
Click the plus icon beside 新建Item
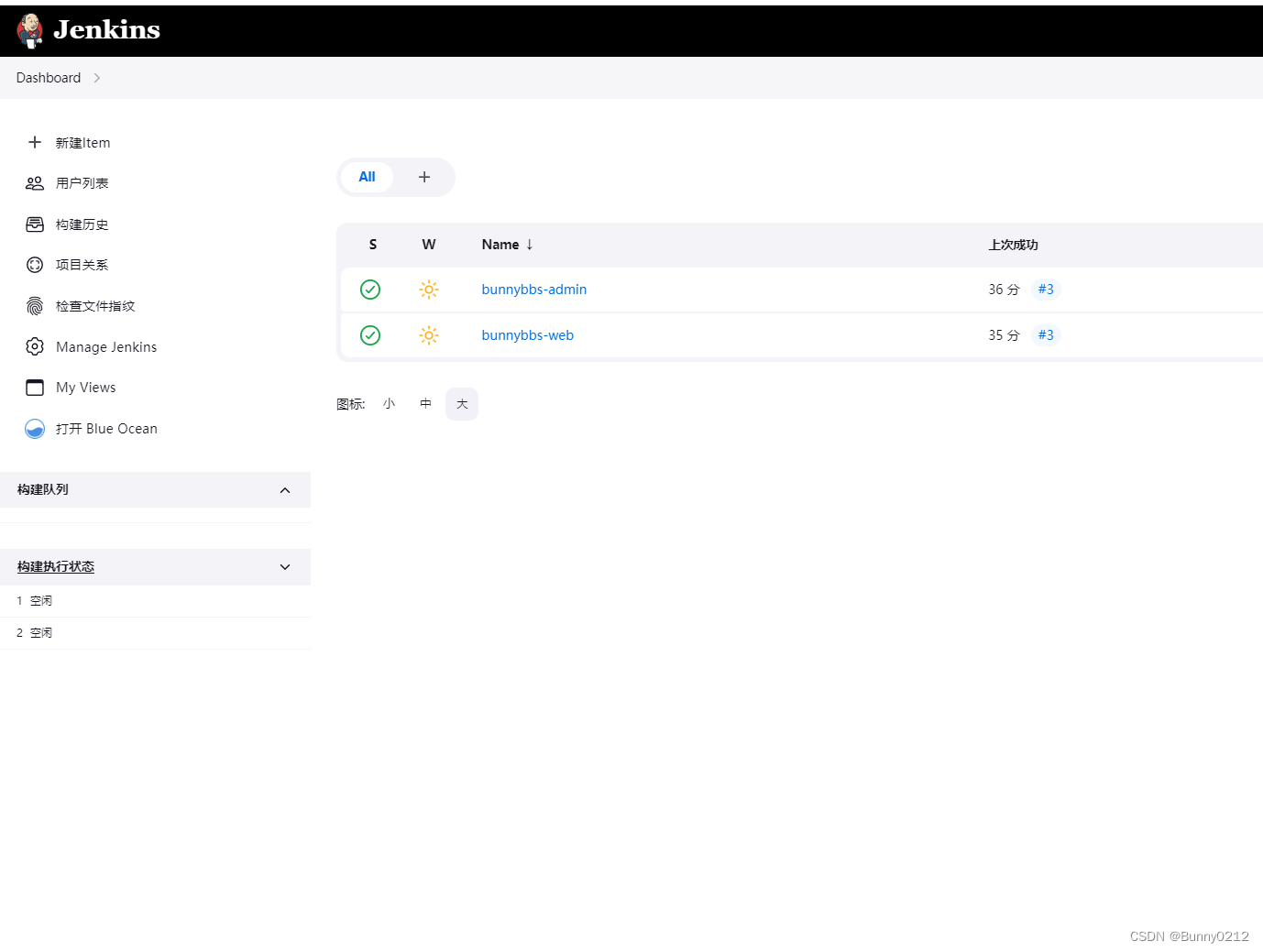point(35,142)
